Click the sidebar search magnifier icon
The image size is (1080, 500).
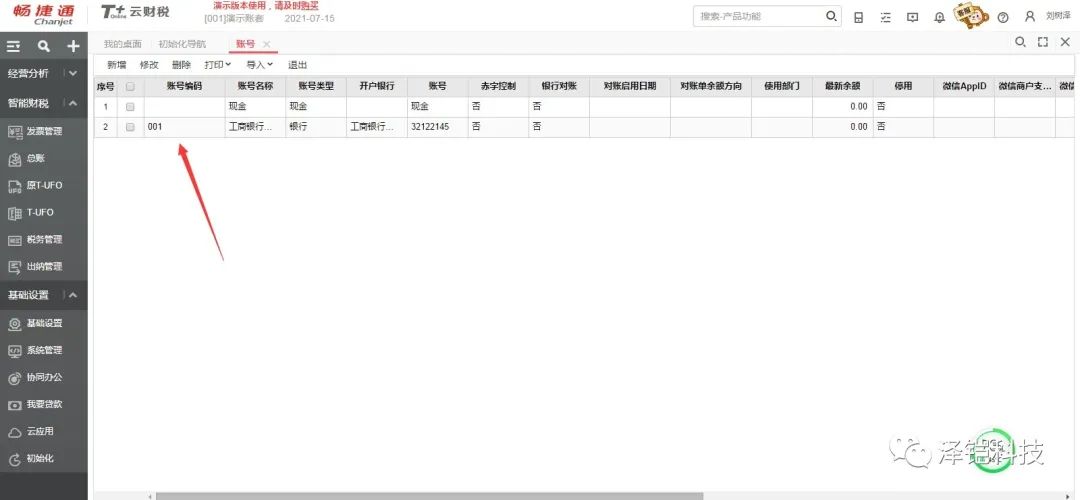point(43,46)
